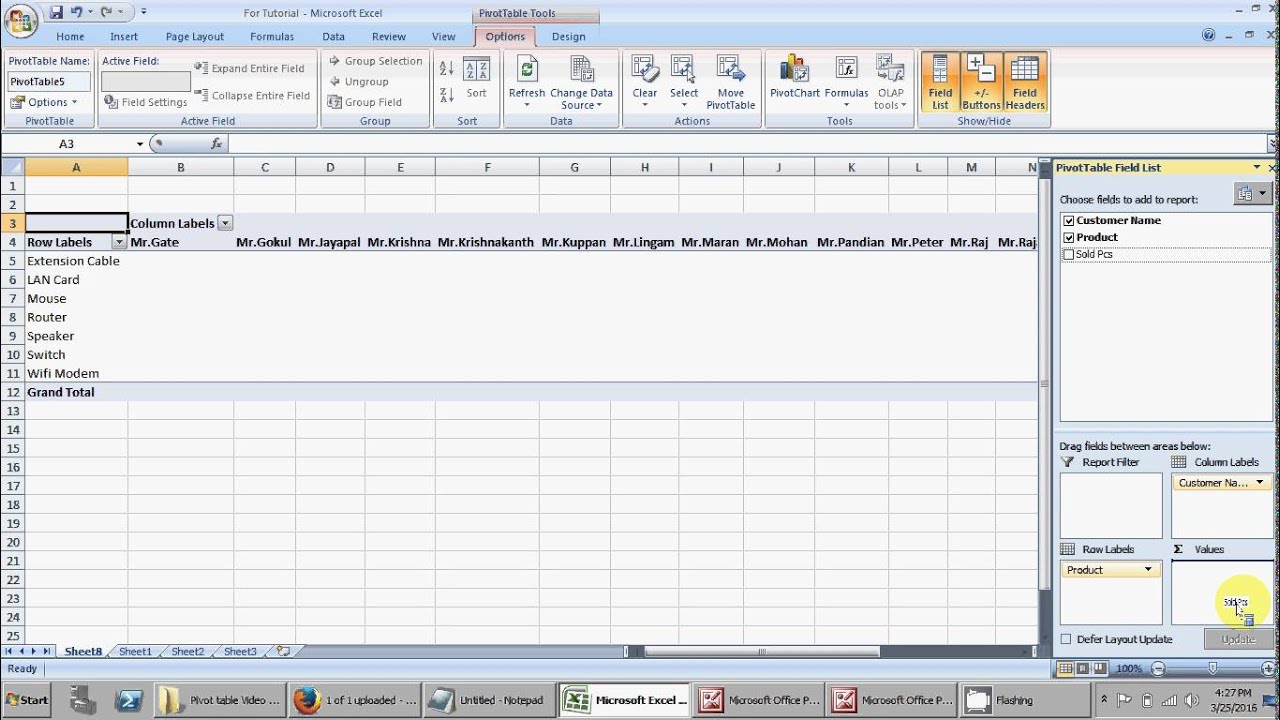
Task: Click Expand Entire Field
Action: point(249,68)
